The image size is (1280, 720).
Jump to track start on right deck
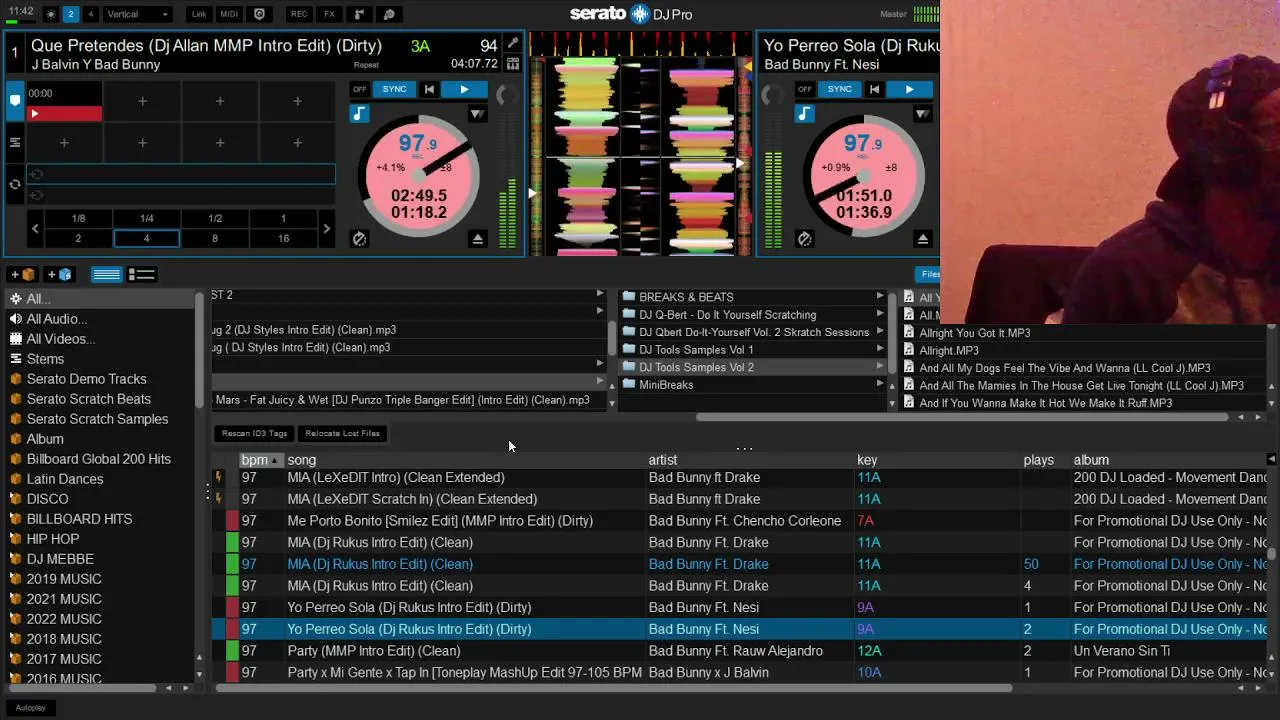pyautogui.click(x=874, y=89)
